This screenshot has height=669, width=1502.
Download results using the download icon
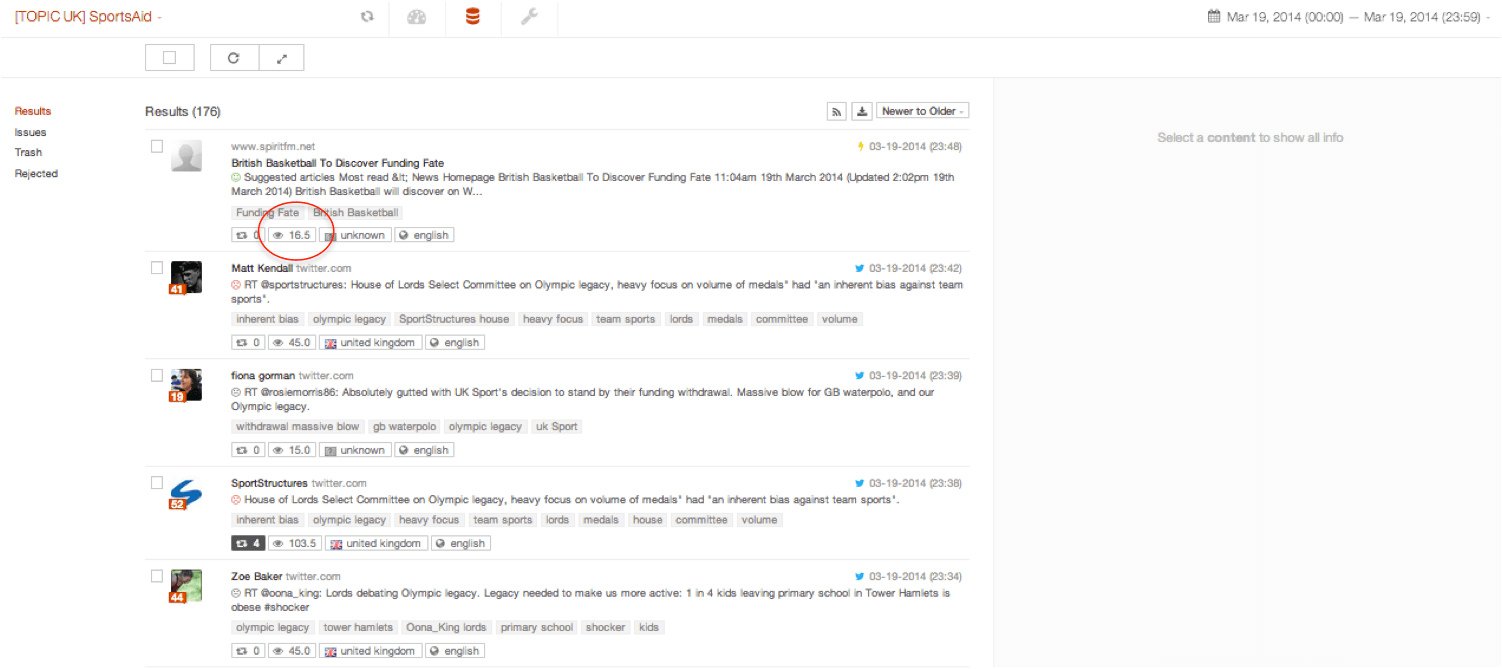(862, 111)
